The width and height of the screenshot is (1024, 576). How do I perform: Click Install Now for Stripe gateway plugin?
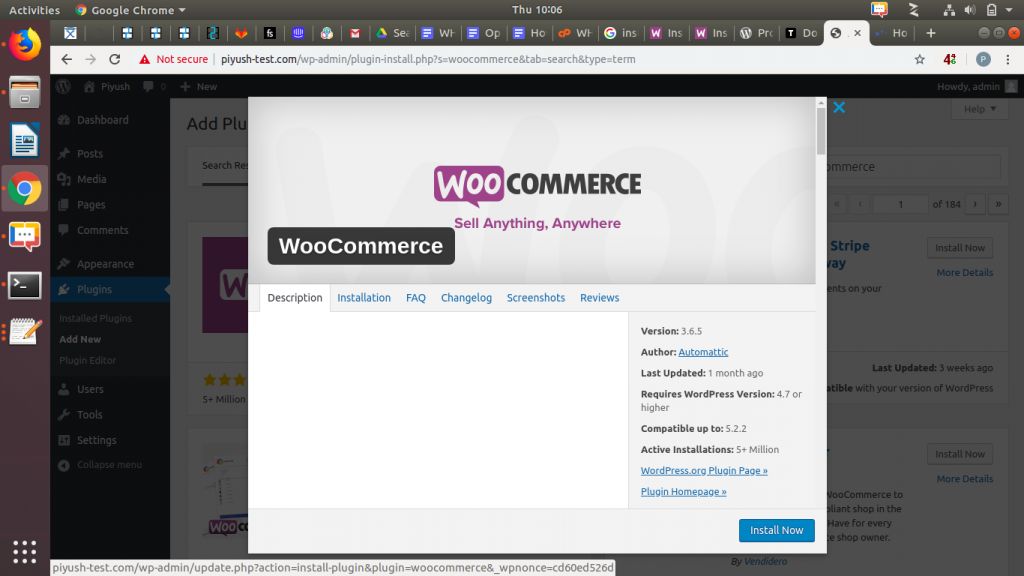click(959, 248)
